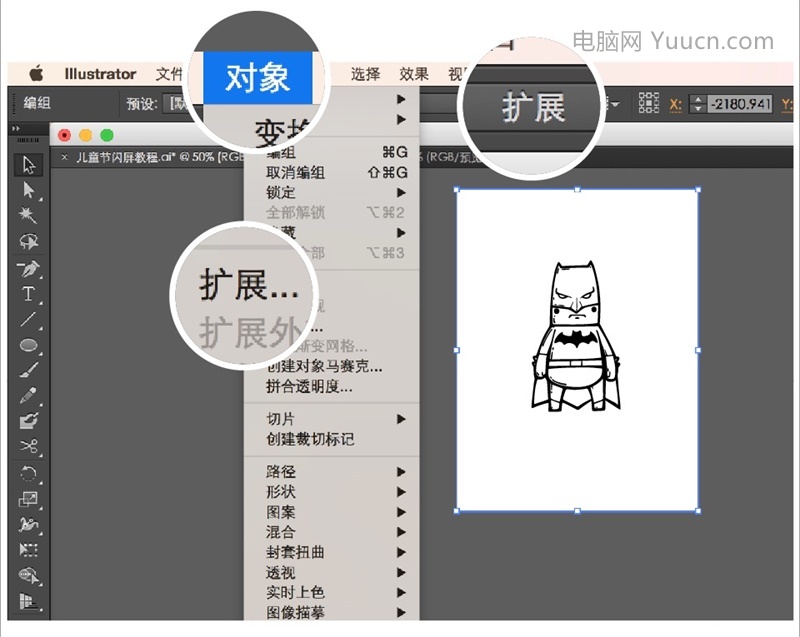Choose the Free Transform tool
The height and width of the screenshot is (637, 800).
29,549
